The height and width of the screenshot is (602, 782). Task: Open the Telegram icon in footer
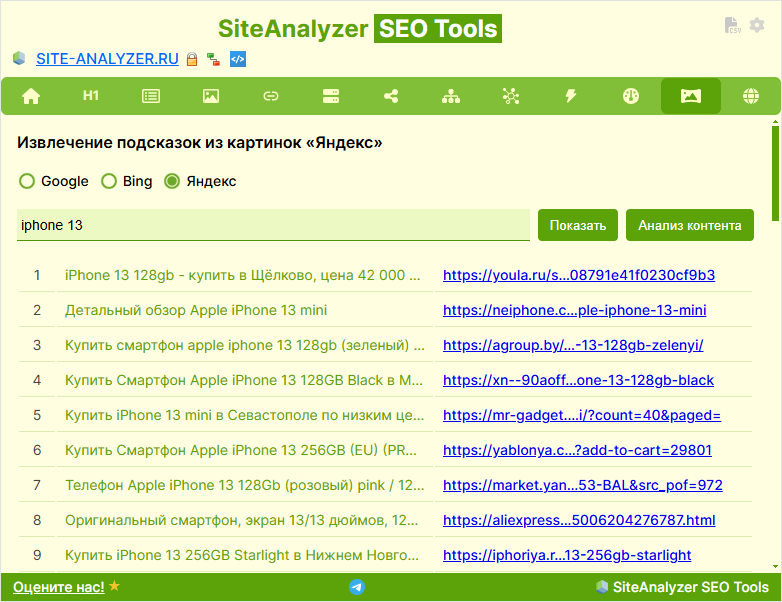pyautogui.click(x=357, y=587)
